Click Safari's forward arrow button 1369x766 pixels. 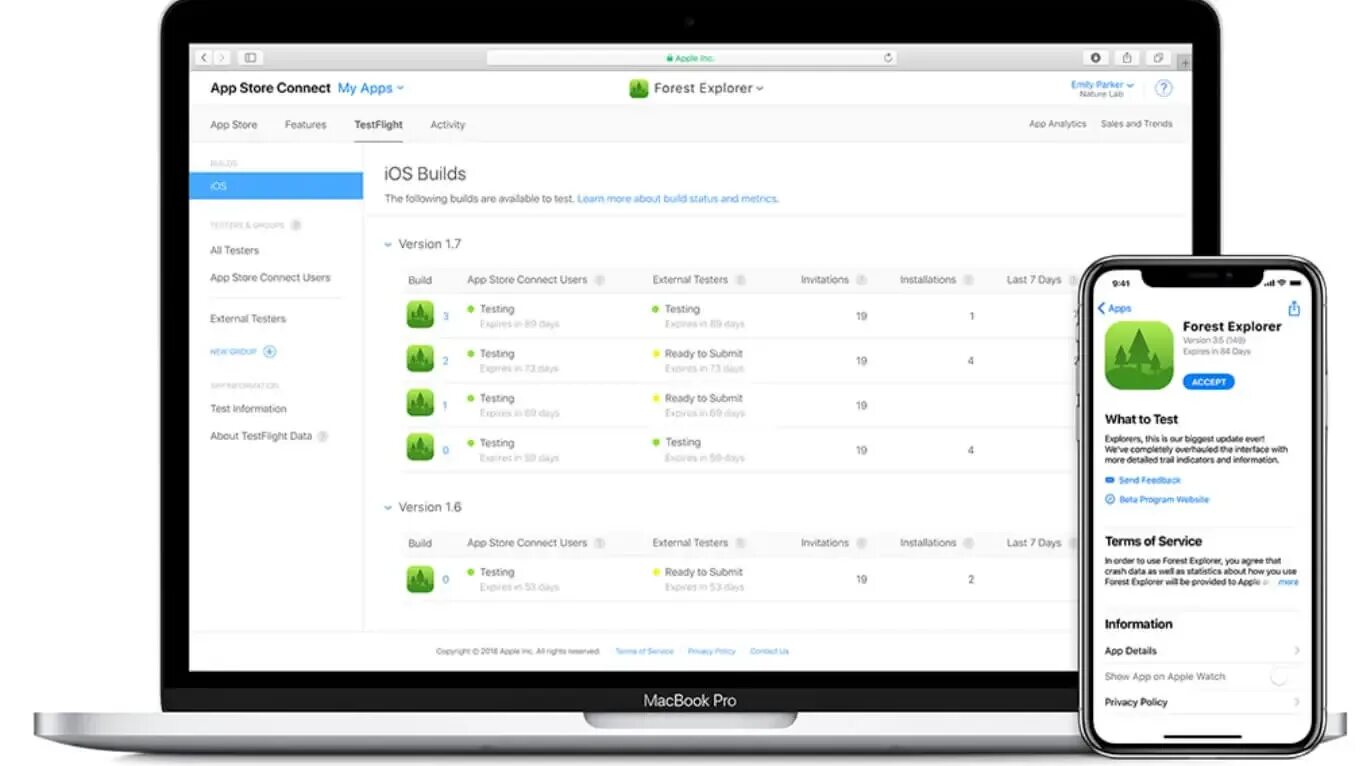pyautogui.click(x=222, y=58)
